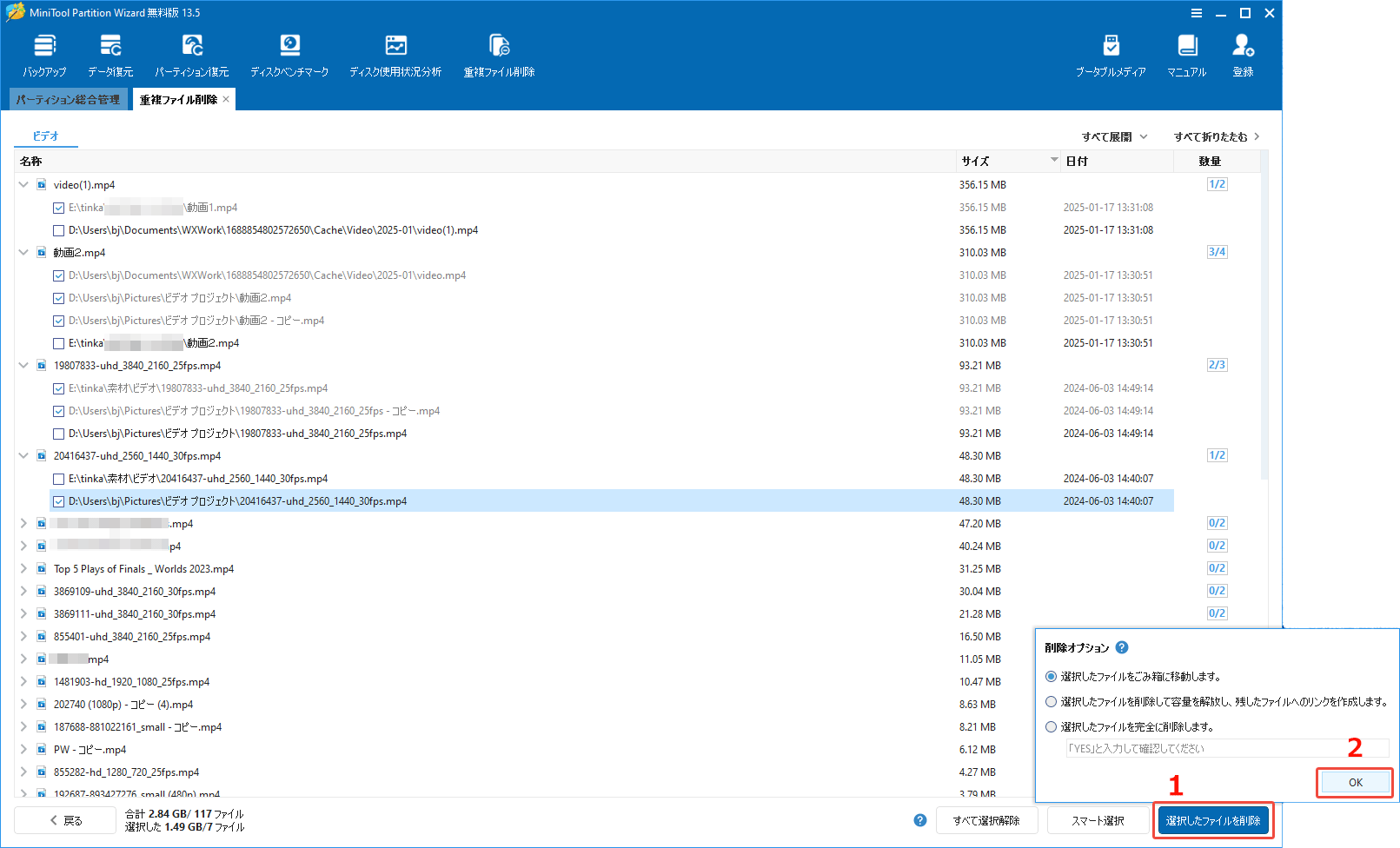The width and height of the screenshot is (1400, 848).
Task: Check the D:\ checkbox under video(1).mp4
Action: click(58, 229)
